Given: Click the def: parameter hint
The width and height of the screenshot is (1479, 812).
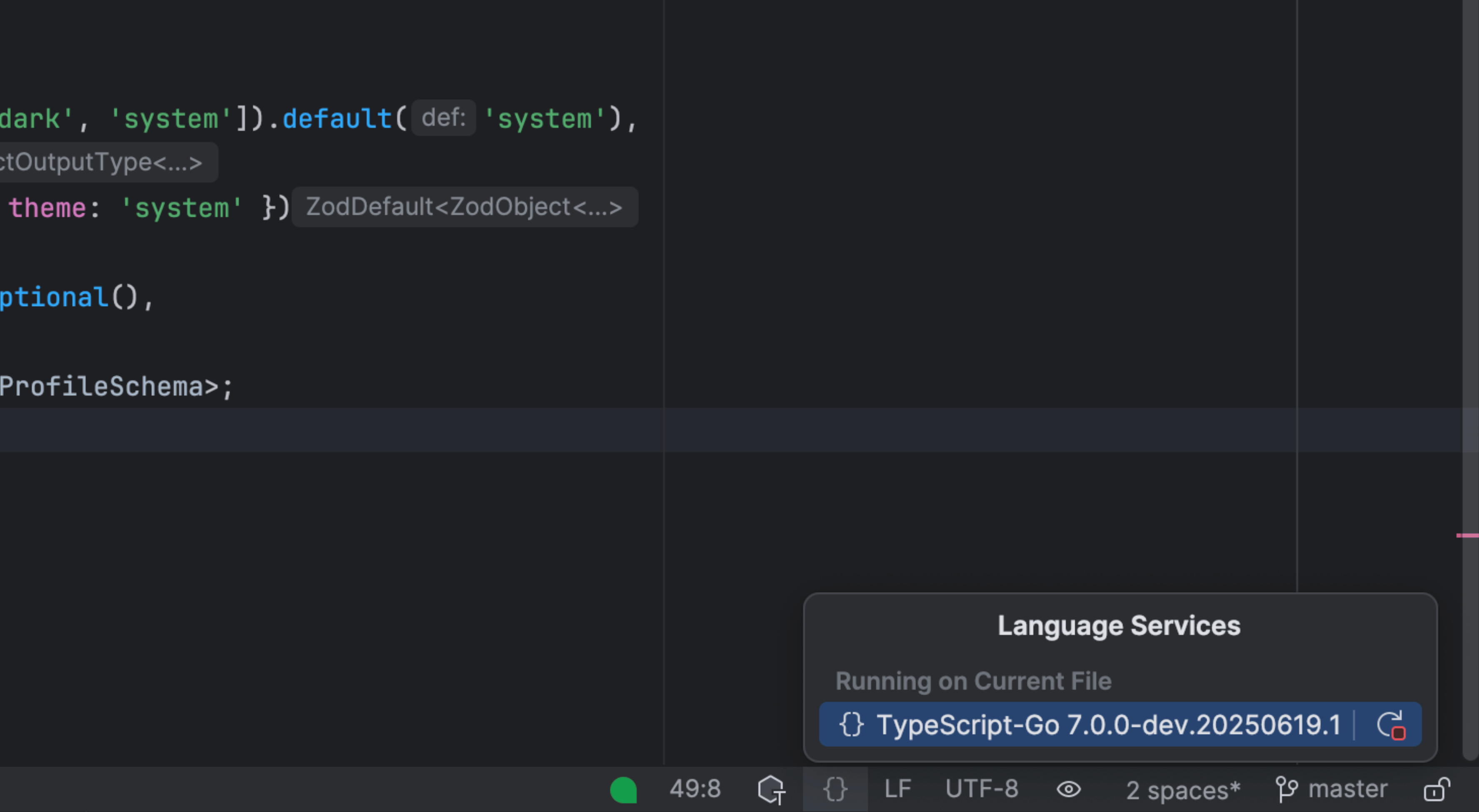Looking at the screenshot, I should coord(443,118).
